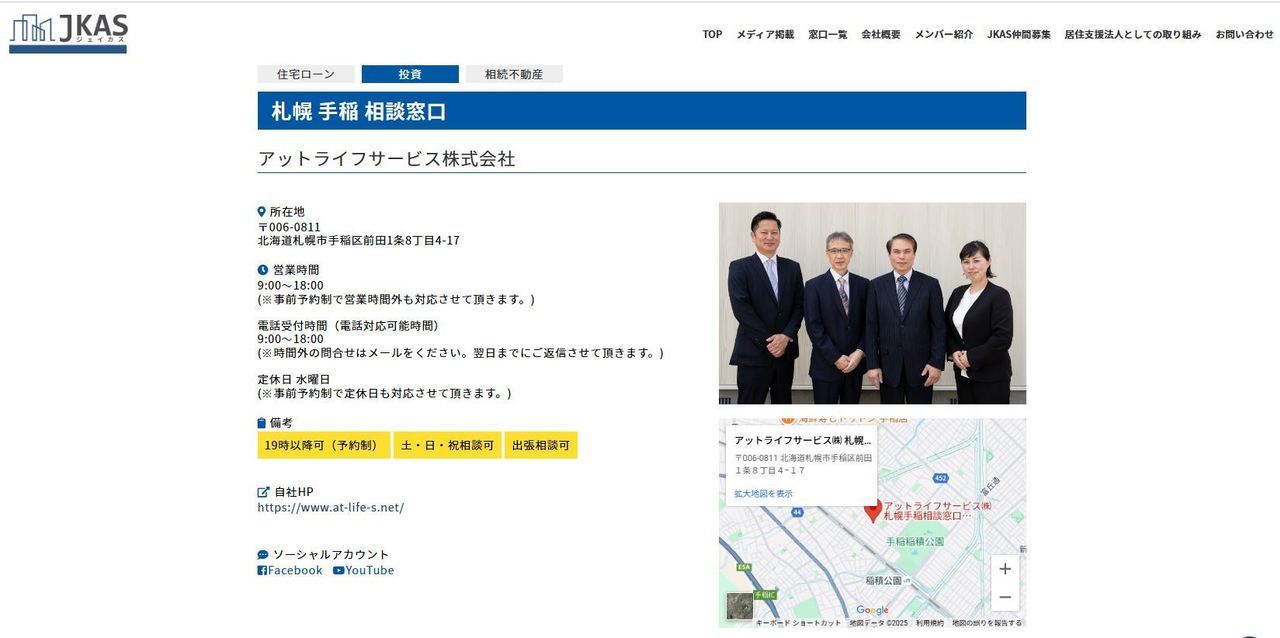The image size is (1280, 638).
Task: Zoom in on the map
Action: point(1005,569)
